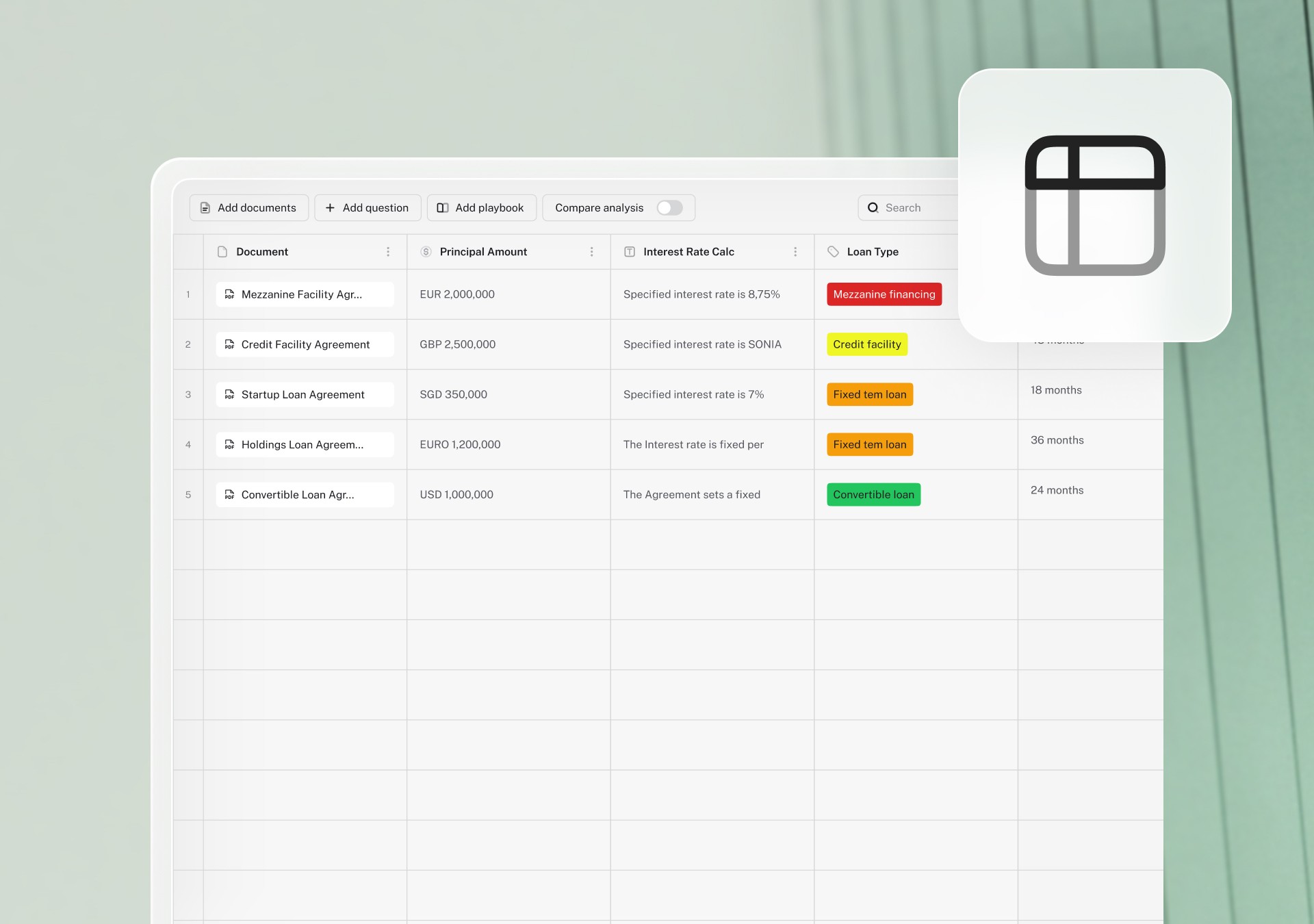Screen dimensions: 1314x924
Task: Click the Add playbook button
Action: tap(481, 207)
